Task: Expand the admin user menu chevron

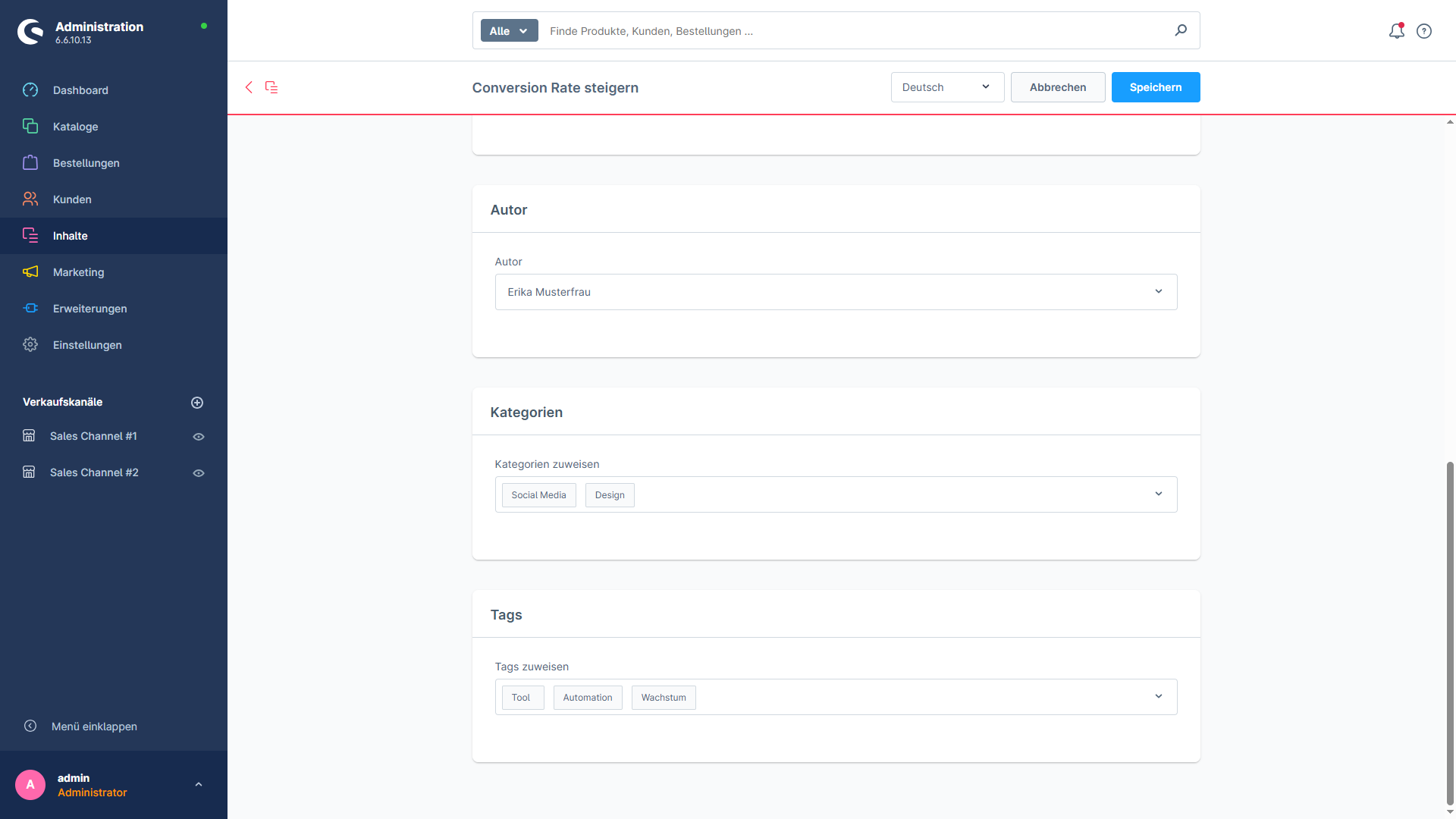Action: [x=199, y=785]
